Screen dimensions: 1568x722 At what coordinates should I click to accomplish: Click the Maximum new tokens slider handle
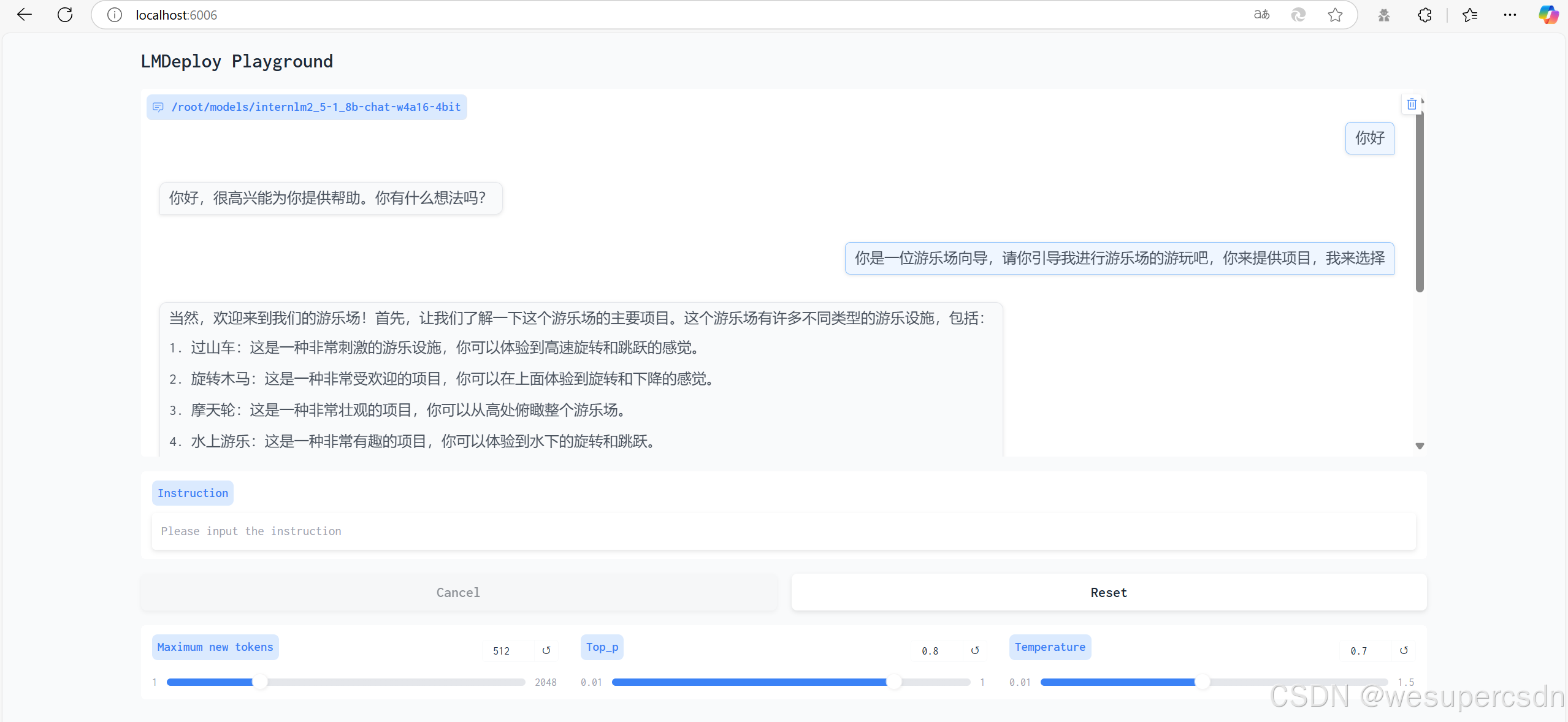(260, 682)
